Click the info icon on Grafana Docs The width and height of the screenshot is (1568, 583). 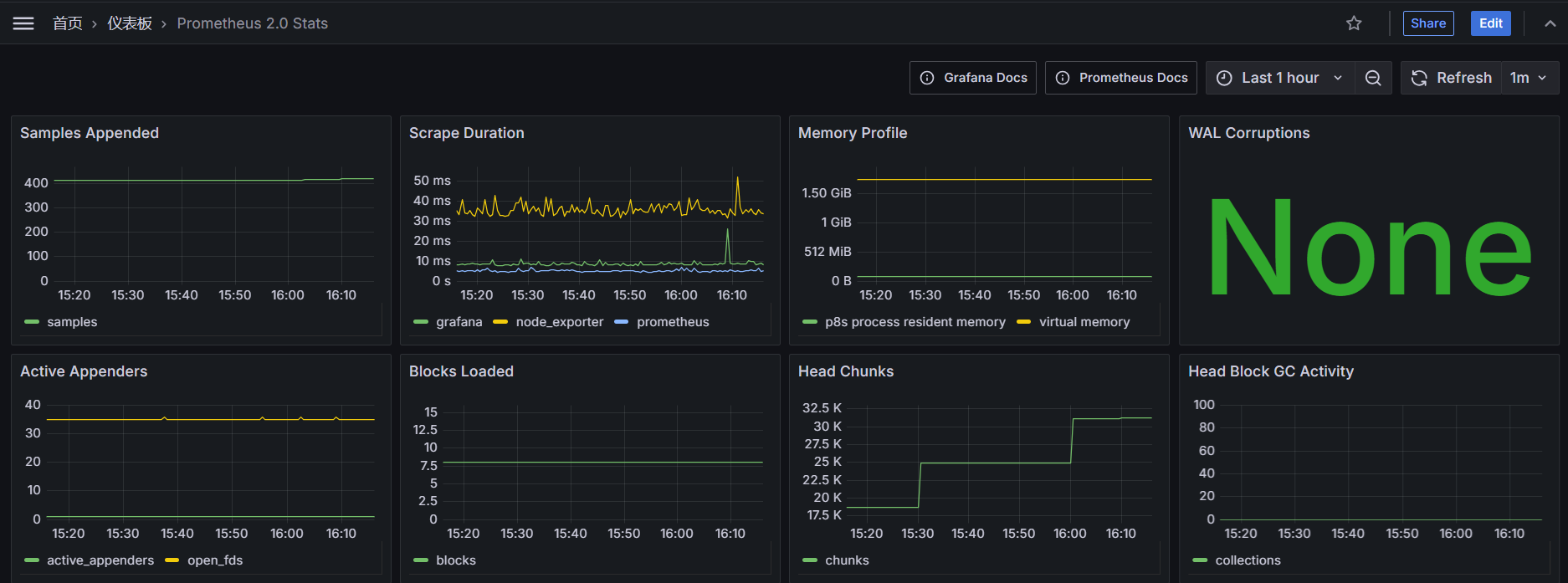[927, 78]
